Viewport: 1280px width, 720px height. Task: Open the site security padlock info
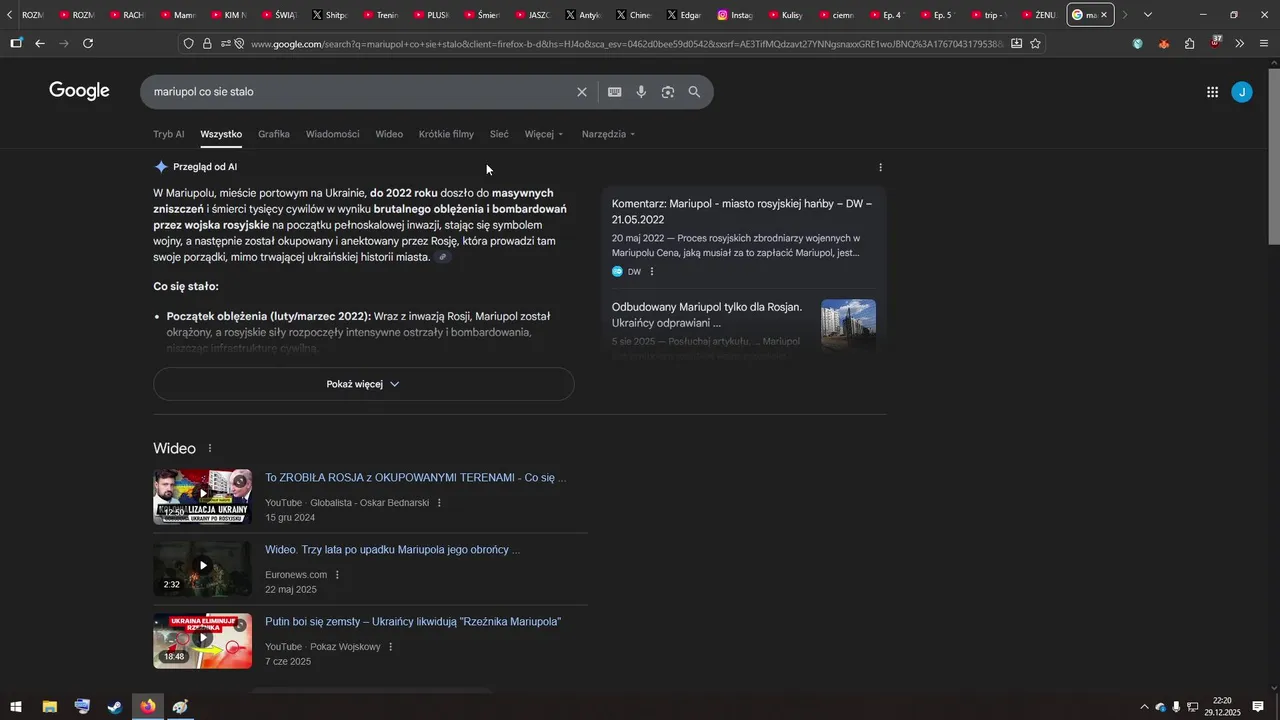207,43
